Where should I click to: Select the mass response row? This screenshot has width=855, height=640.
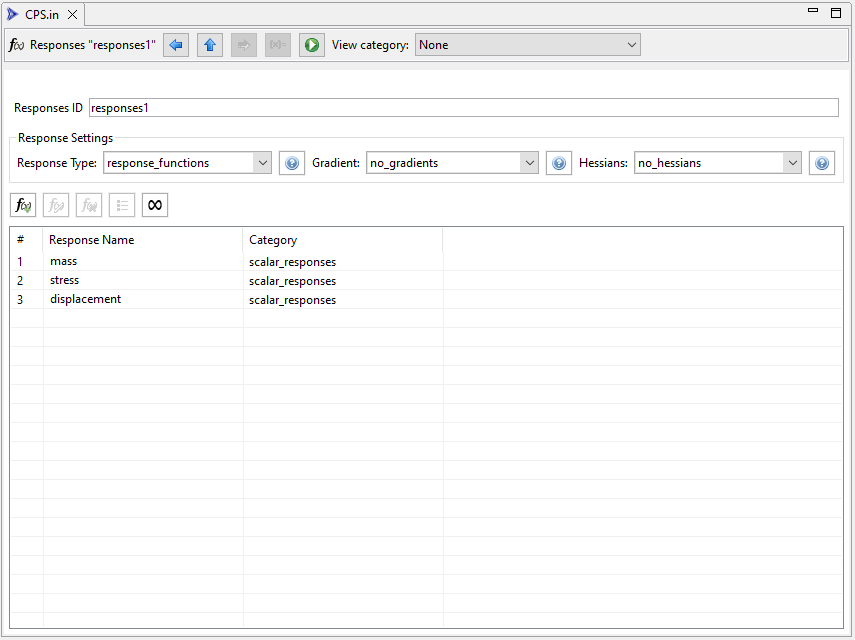(x=64, y=262)
